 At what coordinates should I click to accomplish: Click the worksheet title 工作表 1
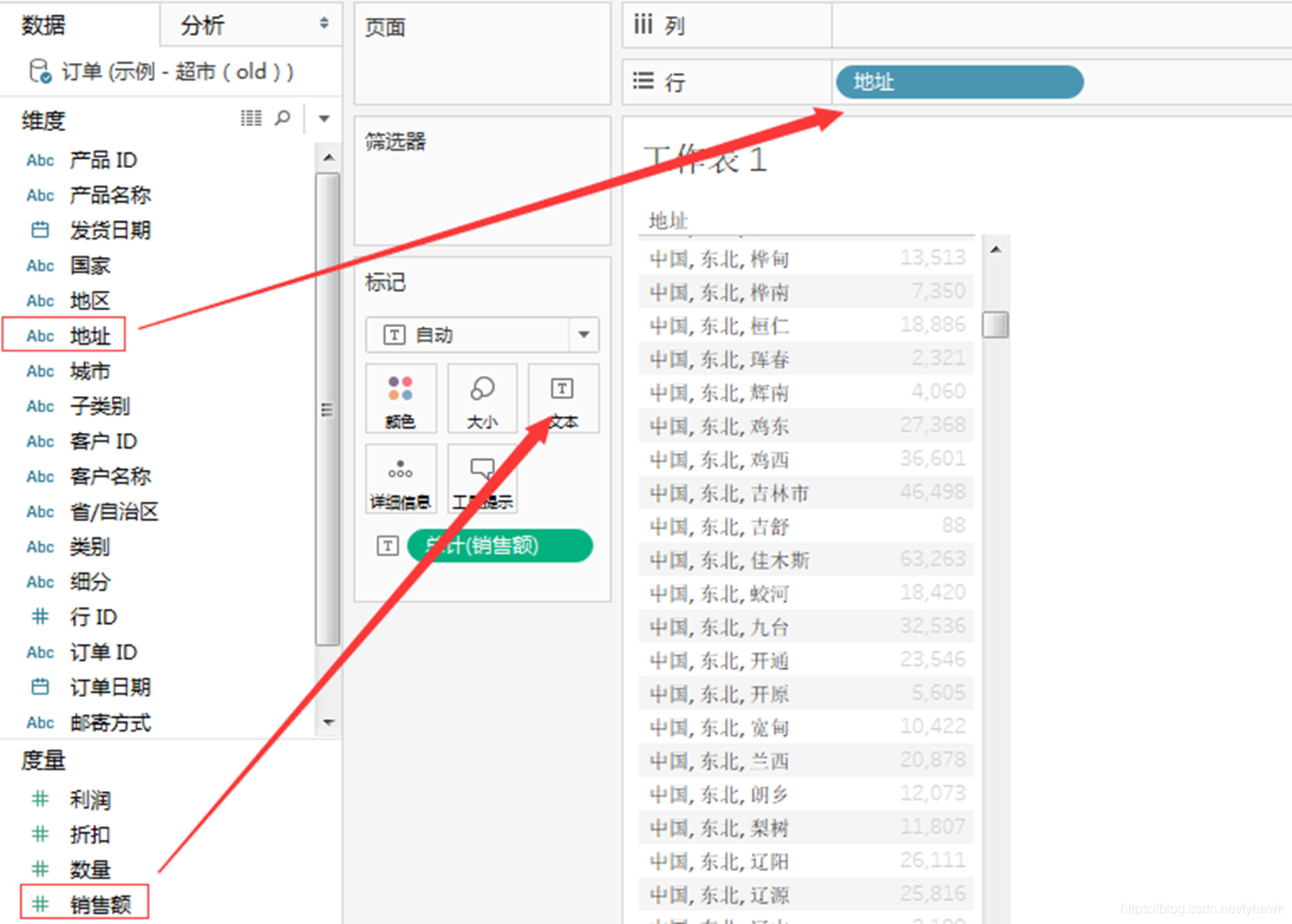coord(705,159)
